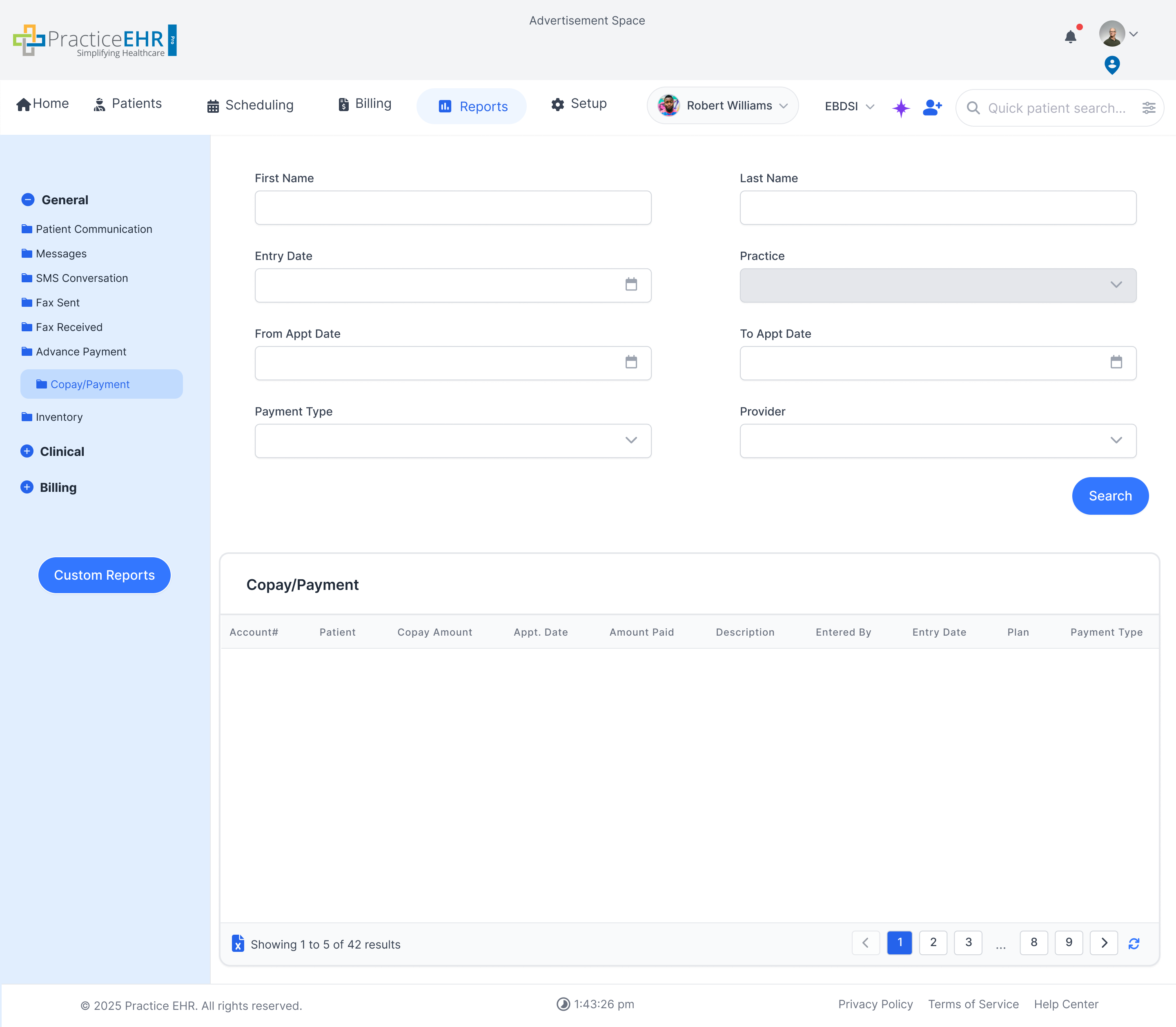Go to the Scheduling menu

tap(250, 105)
